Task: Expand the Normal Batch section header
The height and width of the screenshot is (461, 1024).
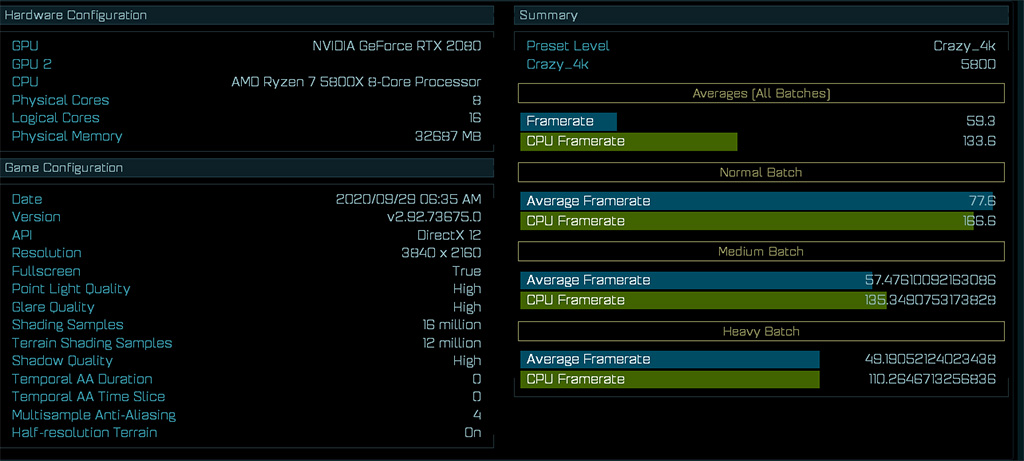Action: pyautogui.click(x=761, y=172)
